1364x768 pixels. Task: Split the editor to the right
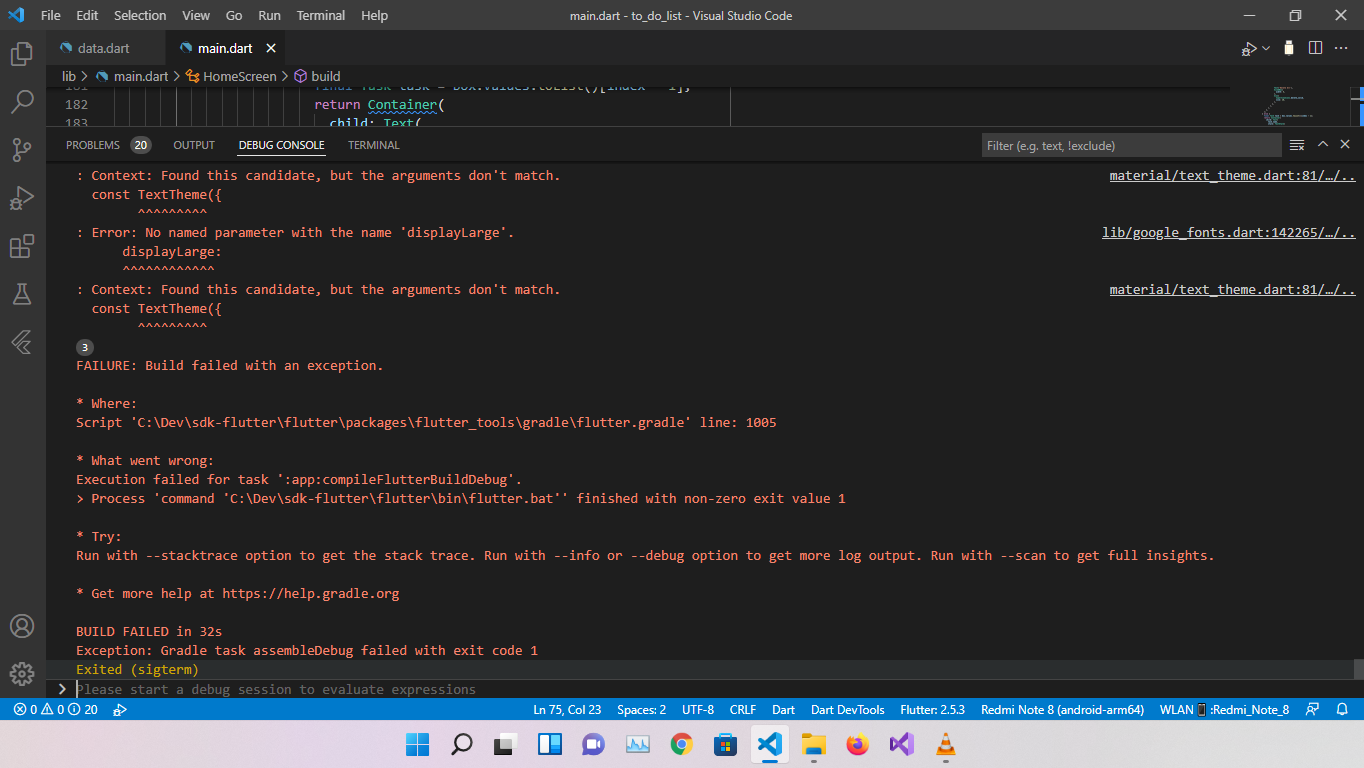coord(1315,48)
